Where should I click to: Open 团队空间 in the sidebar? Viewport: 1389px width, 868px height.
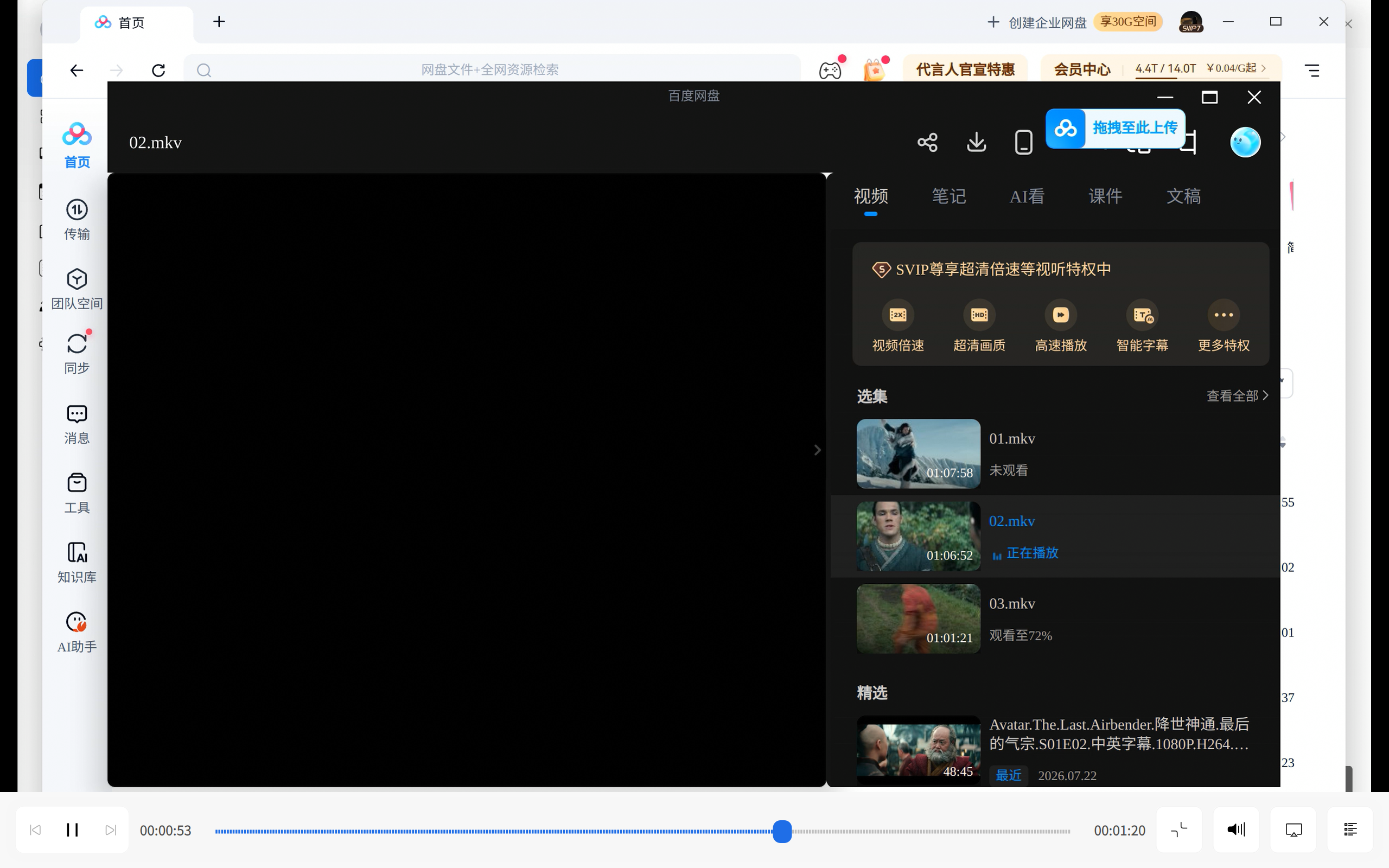click(77, 289)
